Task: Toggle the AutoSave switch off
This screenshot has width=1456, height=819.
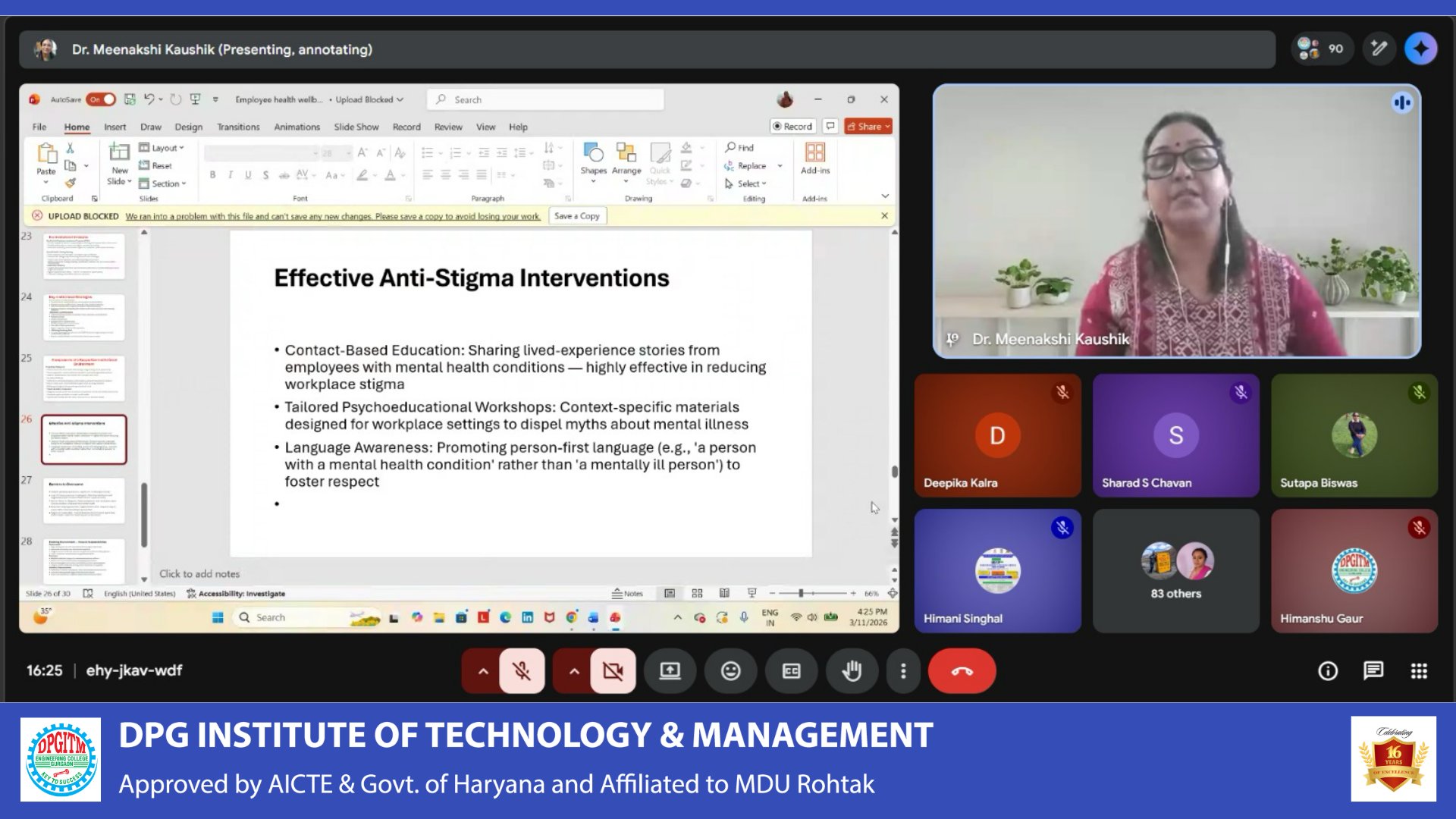Action: pyautogui.click(x=101, y=99)
